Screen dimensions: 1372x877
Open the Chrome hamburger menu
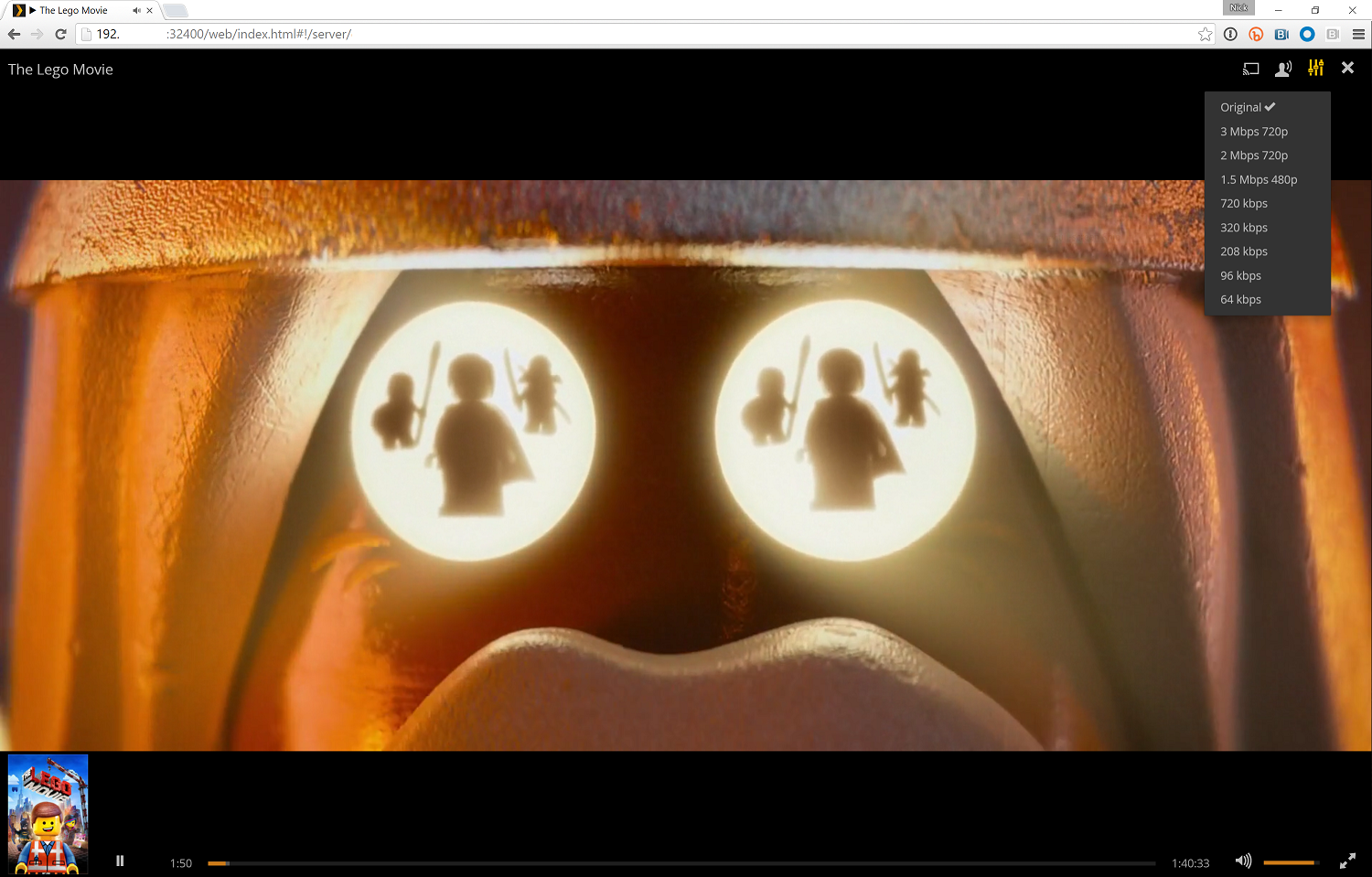coord(1358,34)
